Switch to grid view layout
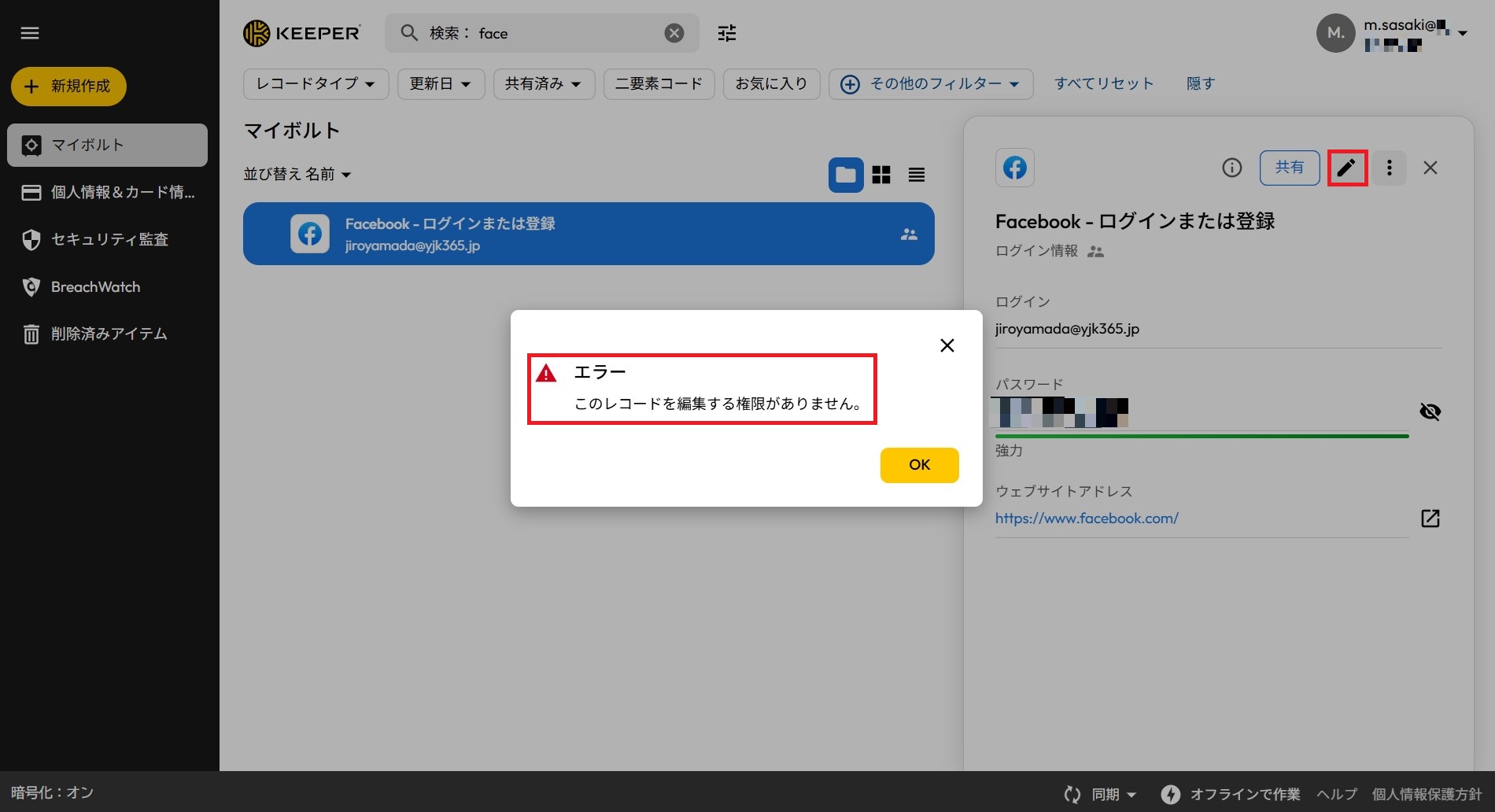Screen dimensions: 1495x812 881,175
